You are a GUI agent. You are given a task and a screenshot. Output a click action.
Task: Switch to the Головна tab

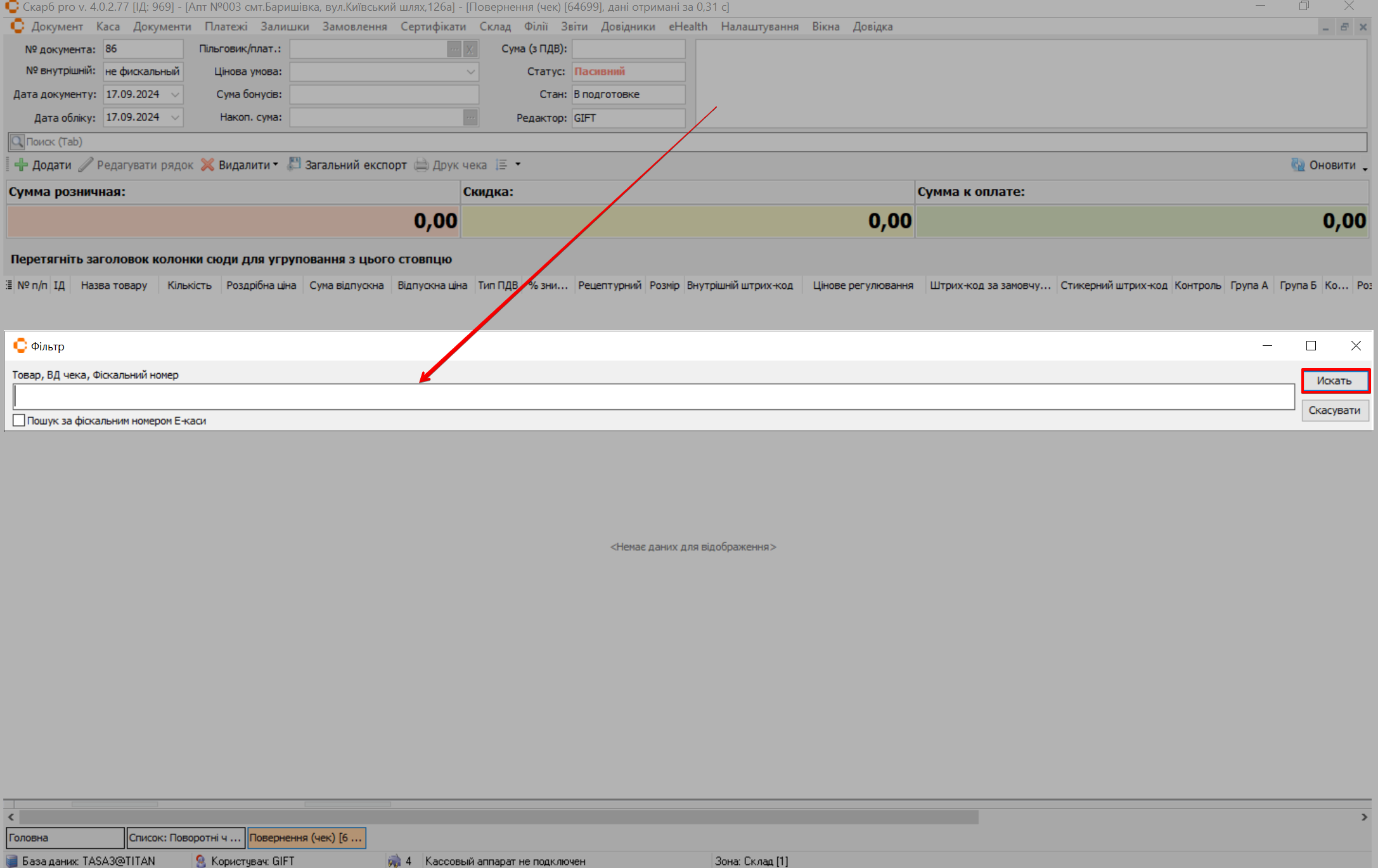click(x=65, y=838)
